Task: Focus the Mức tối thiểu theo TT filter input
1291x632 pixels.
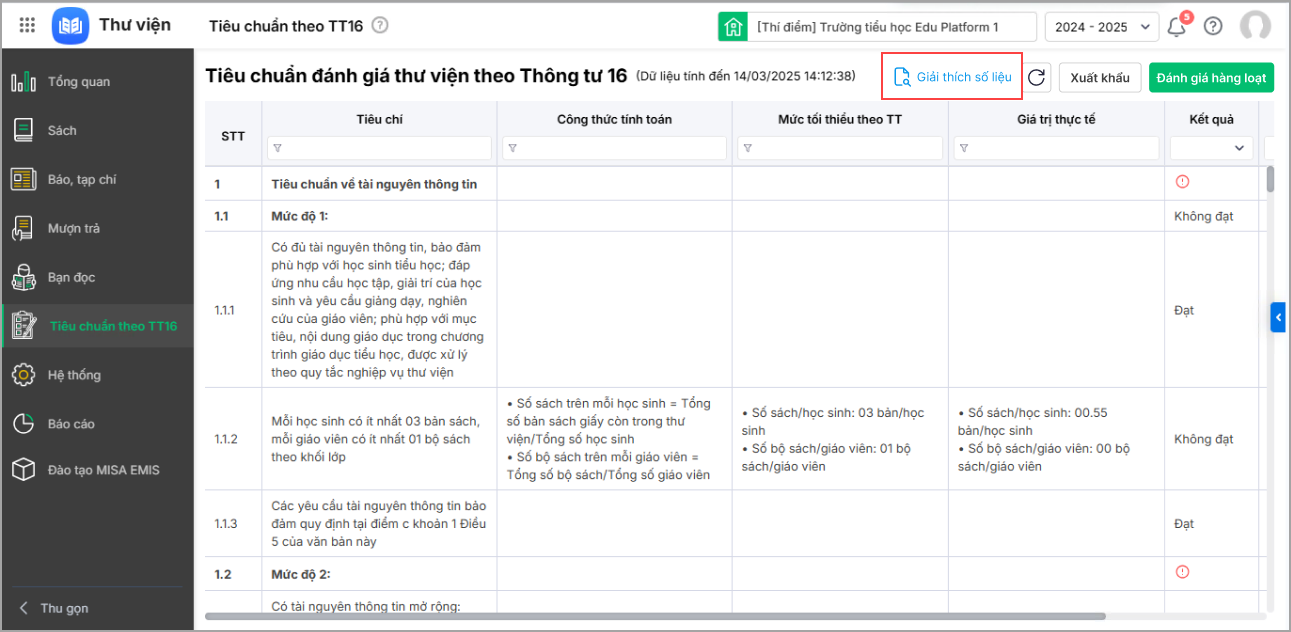Action: tap(840, 148)
